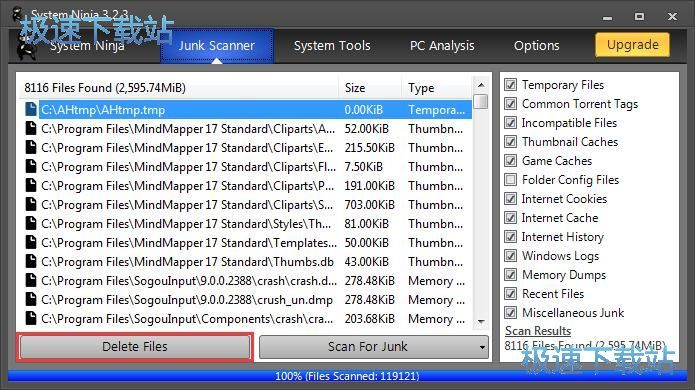Click the yellow Upgrade button

633,45
